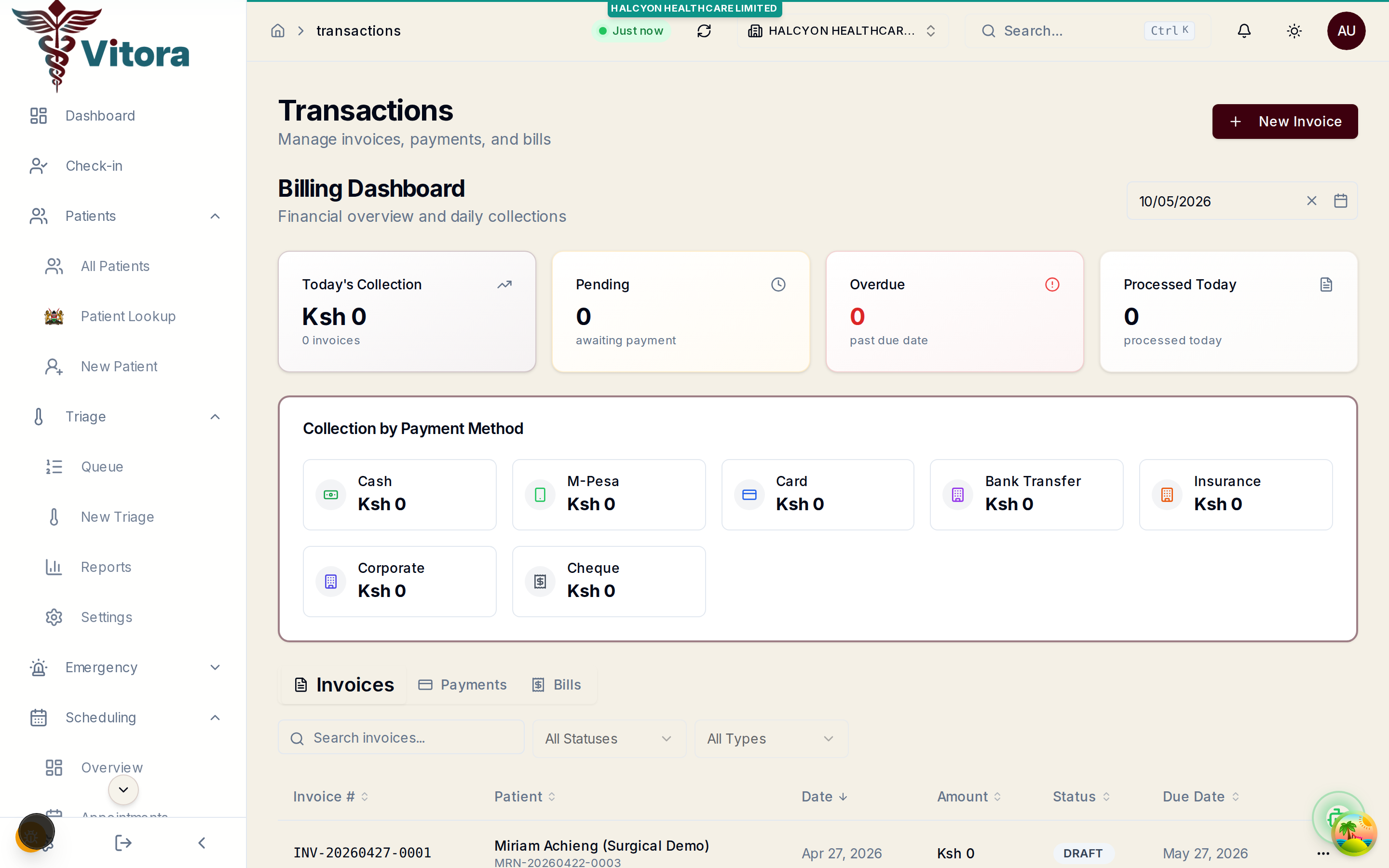
Task: Click the M-Pesa phone icon
Action: 540,495
